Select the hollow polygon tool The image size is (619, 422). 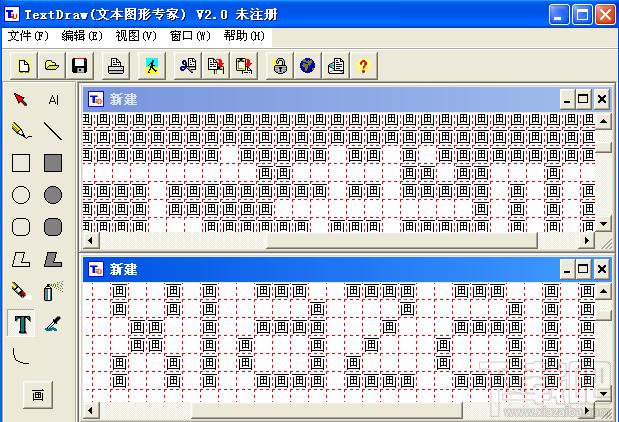[x=21, y=259]
